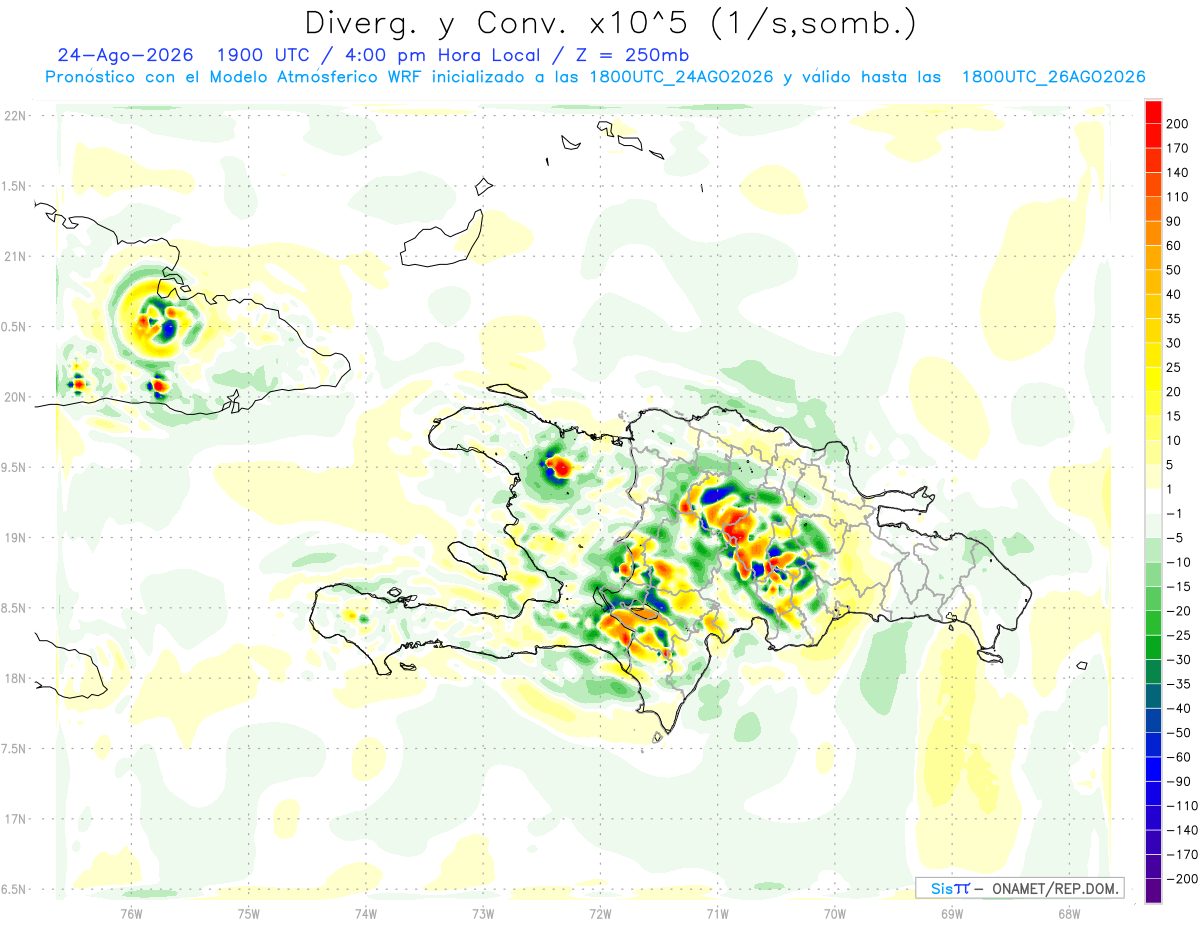Click the '22N' latitude label
Image resolution: width=1200 pixels, height=927 pixels.
[x=15, y=116]
